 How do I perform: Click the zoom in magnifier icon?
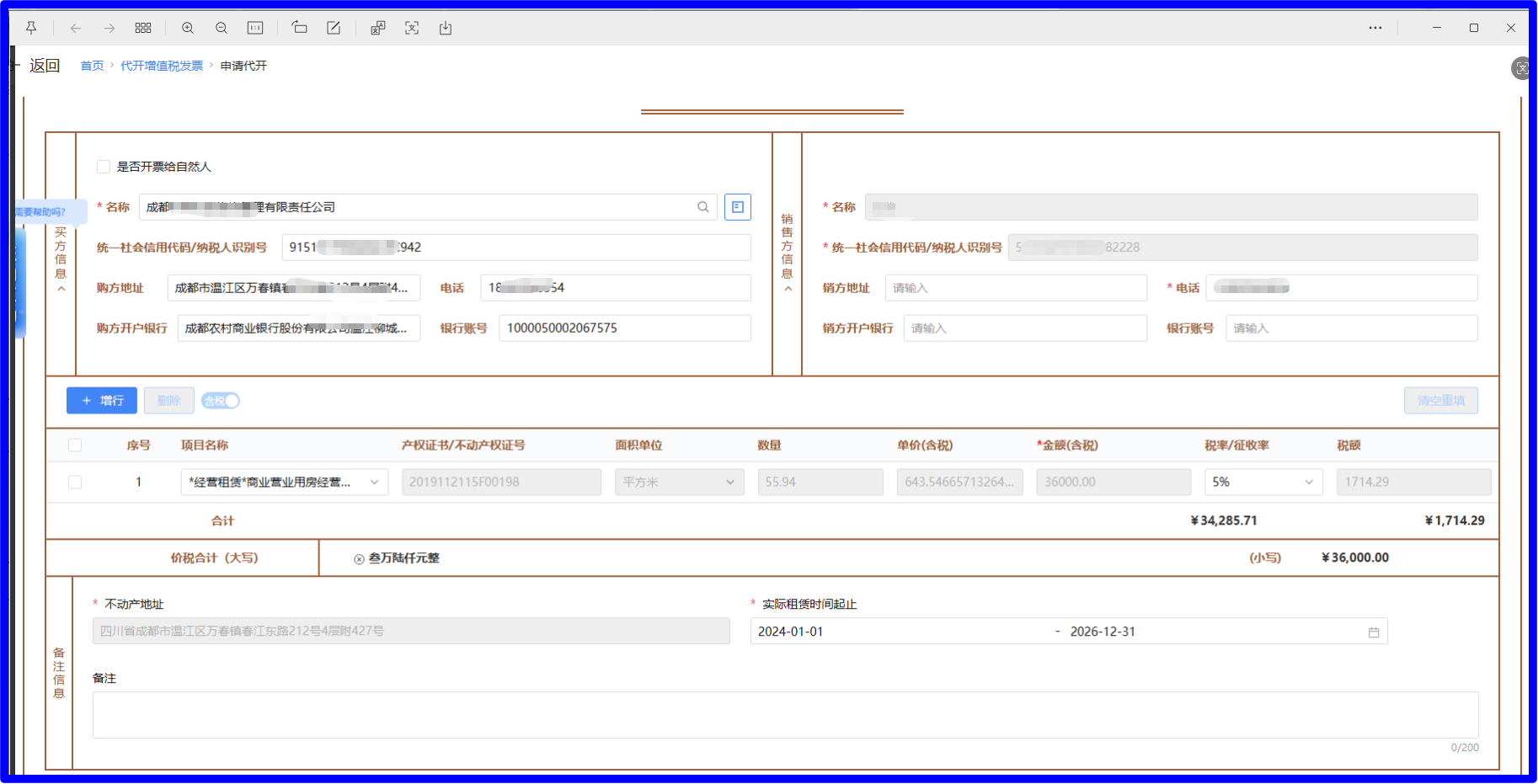point(188,28)
